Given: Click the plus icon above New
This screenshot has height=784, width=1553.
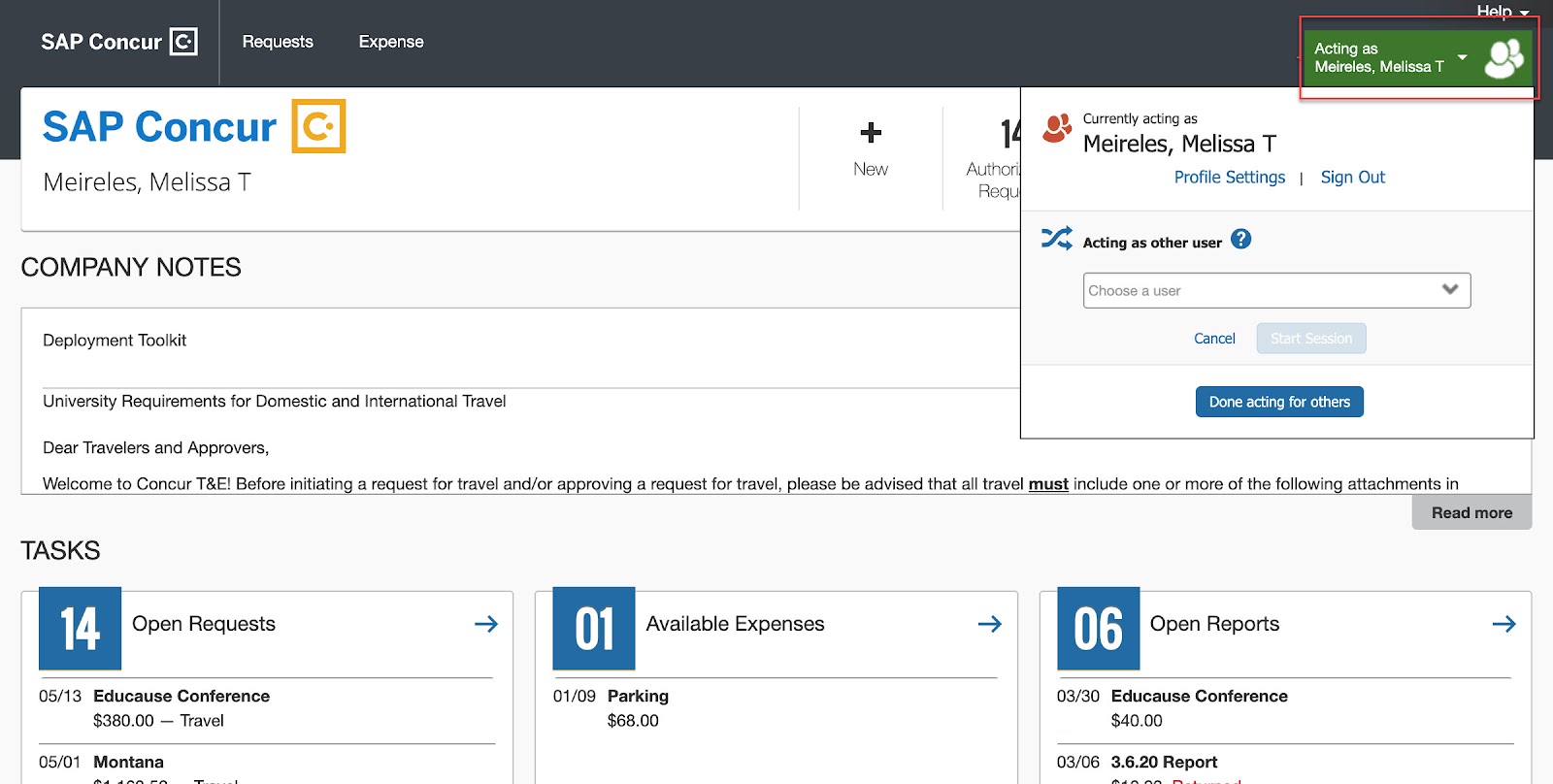Looking at the screenshot, I should 871,133.
